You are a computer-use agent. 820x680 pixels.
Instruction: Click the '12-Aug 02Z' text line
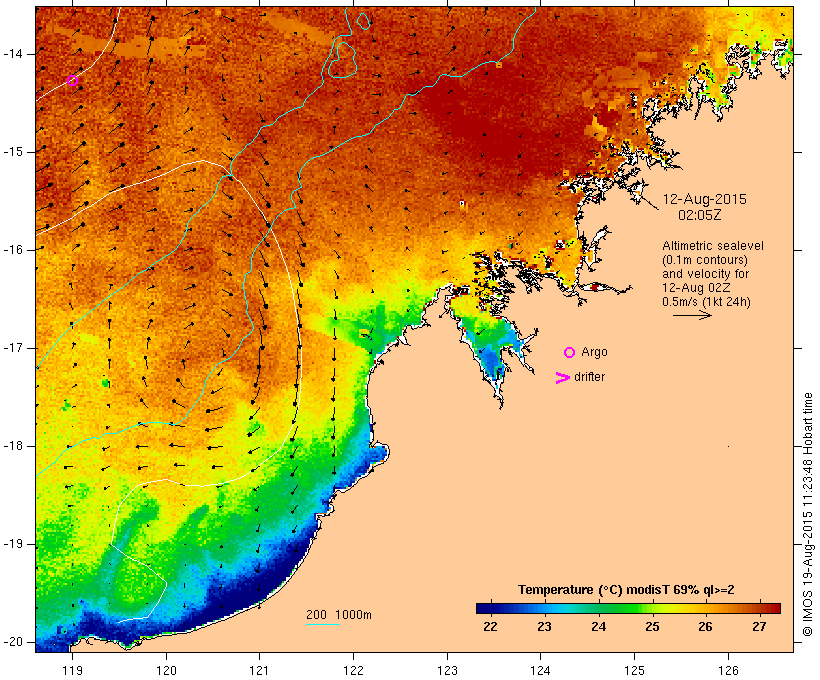tap(696, 288)
